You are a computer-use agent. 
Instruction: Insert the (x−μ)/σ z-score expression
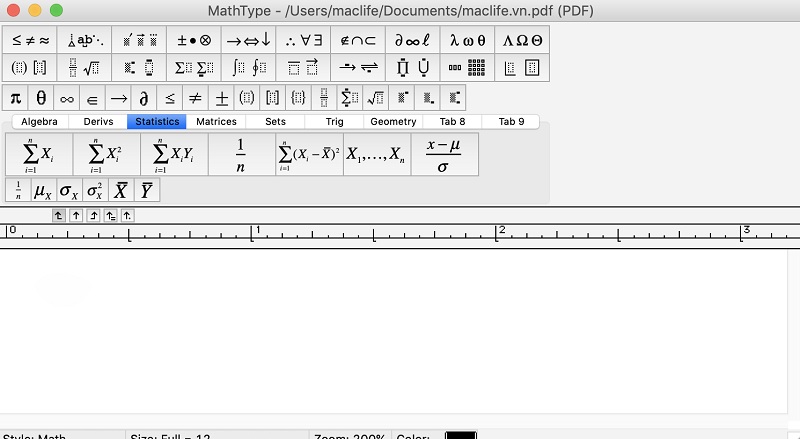tap(445, 155)
